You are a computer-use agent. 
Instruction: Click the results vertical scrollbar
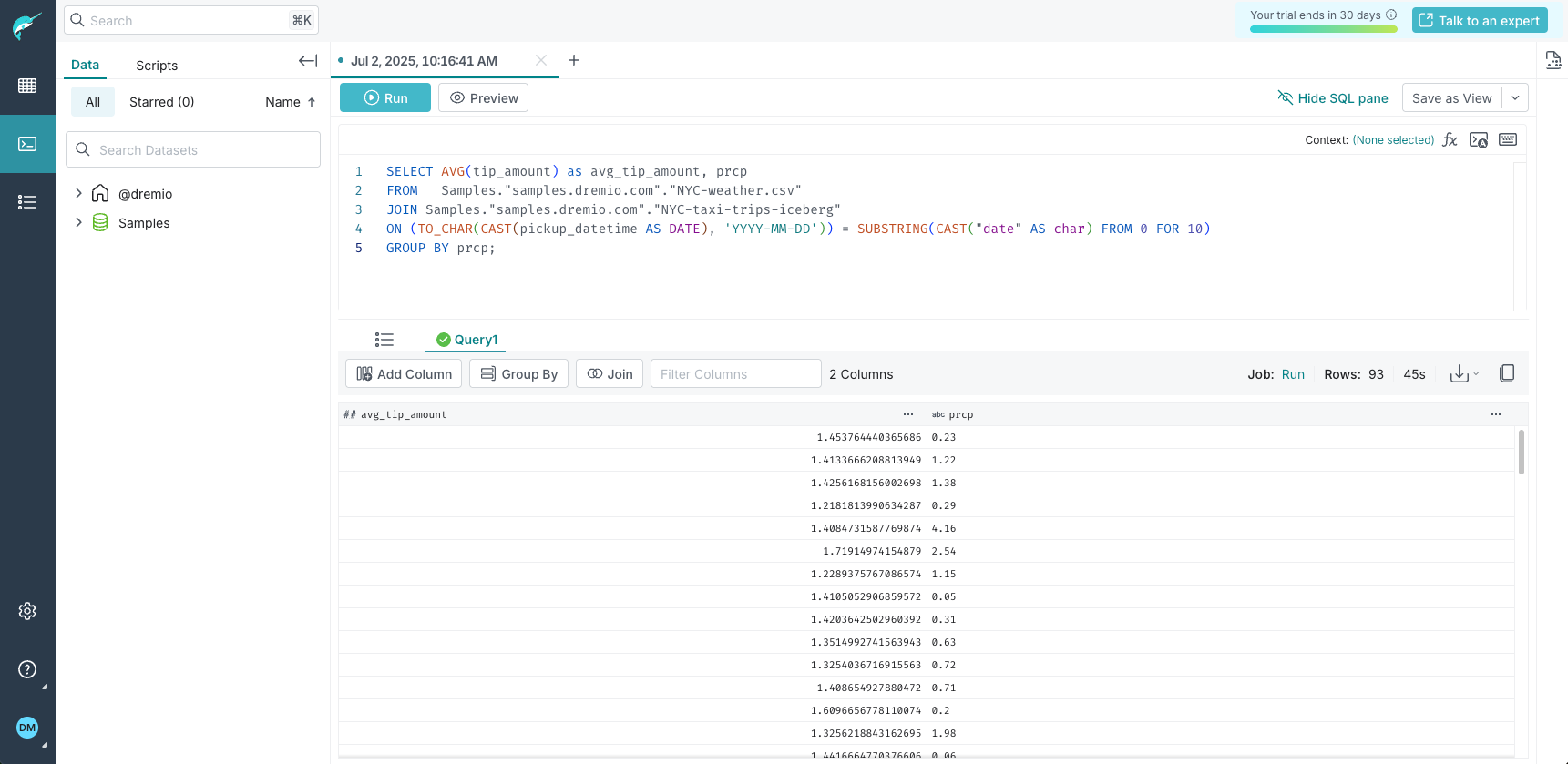1521,453
